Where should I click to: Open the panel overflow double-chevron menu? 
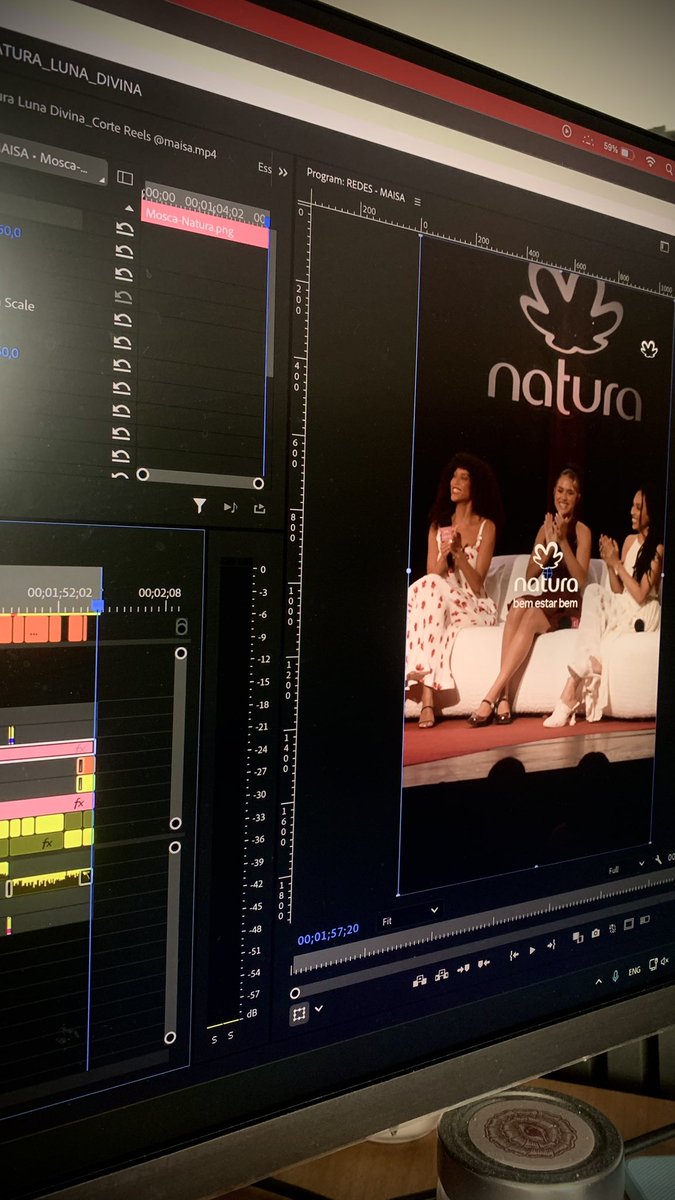pos(283,172)
